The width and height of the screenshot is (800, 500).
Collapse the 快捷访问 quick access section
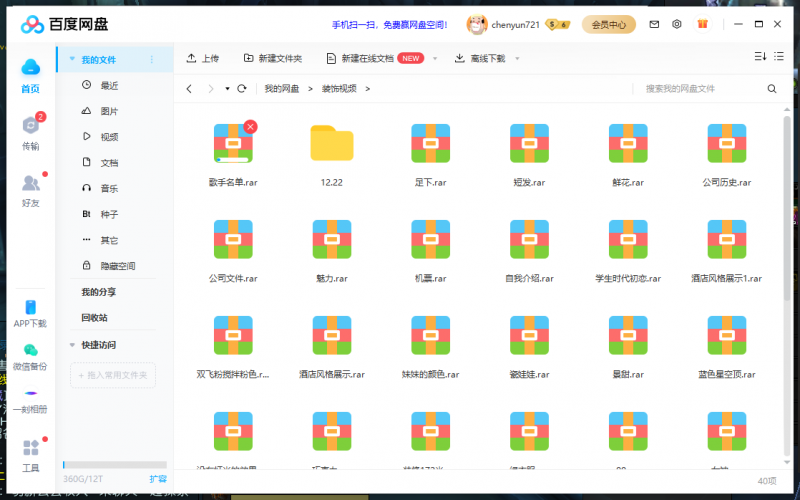point(71,345)
